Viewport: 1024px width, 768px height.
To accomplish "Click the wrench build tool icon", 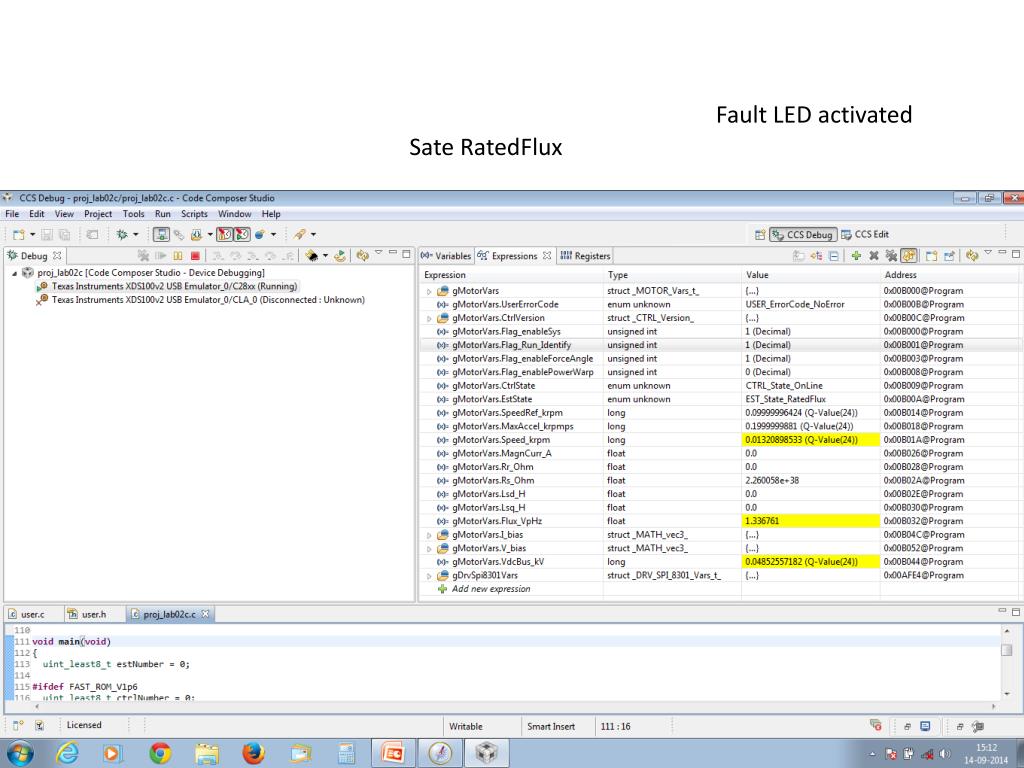I will [x=300, y=234].
